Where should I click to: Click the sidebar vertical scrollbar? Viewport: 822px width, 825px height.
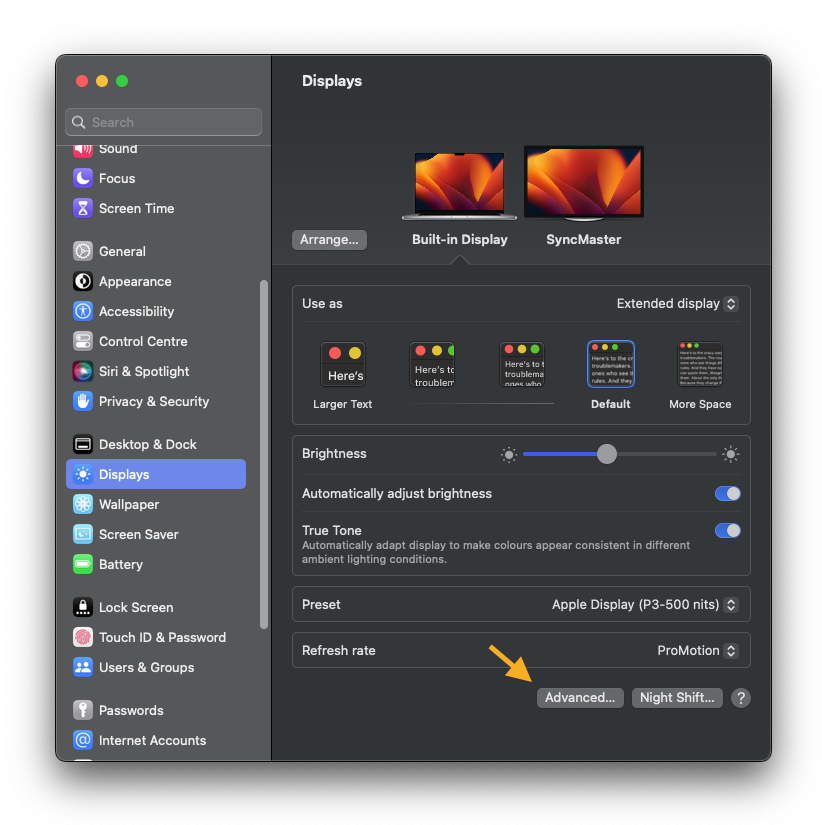[x=264, y=454]
